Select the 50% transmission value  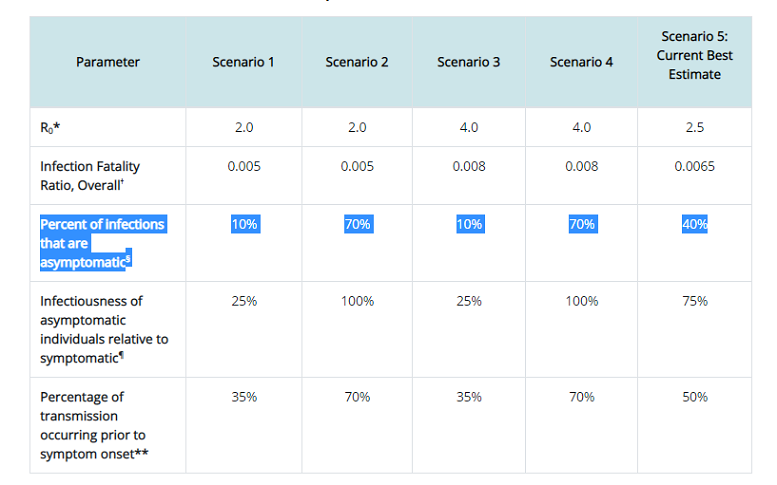(695, 397)
